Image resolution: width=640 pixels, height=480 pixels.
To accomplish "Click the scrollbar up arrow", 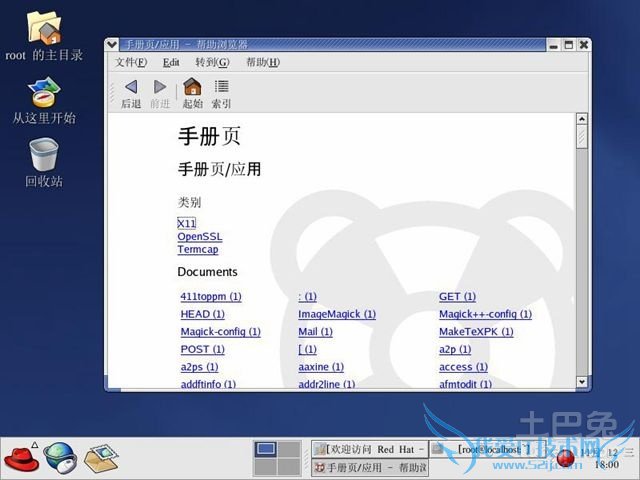I will [582, 119].
